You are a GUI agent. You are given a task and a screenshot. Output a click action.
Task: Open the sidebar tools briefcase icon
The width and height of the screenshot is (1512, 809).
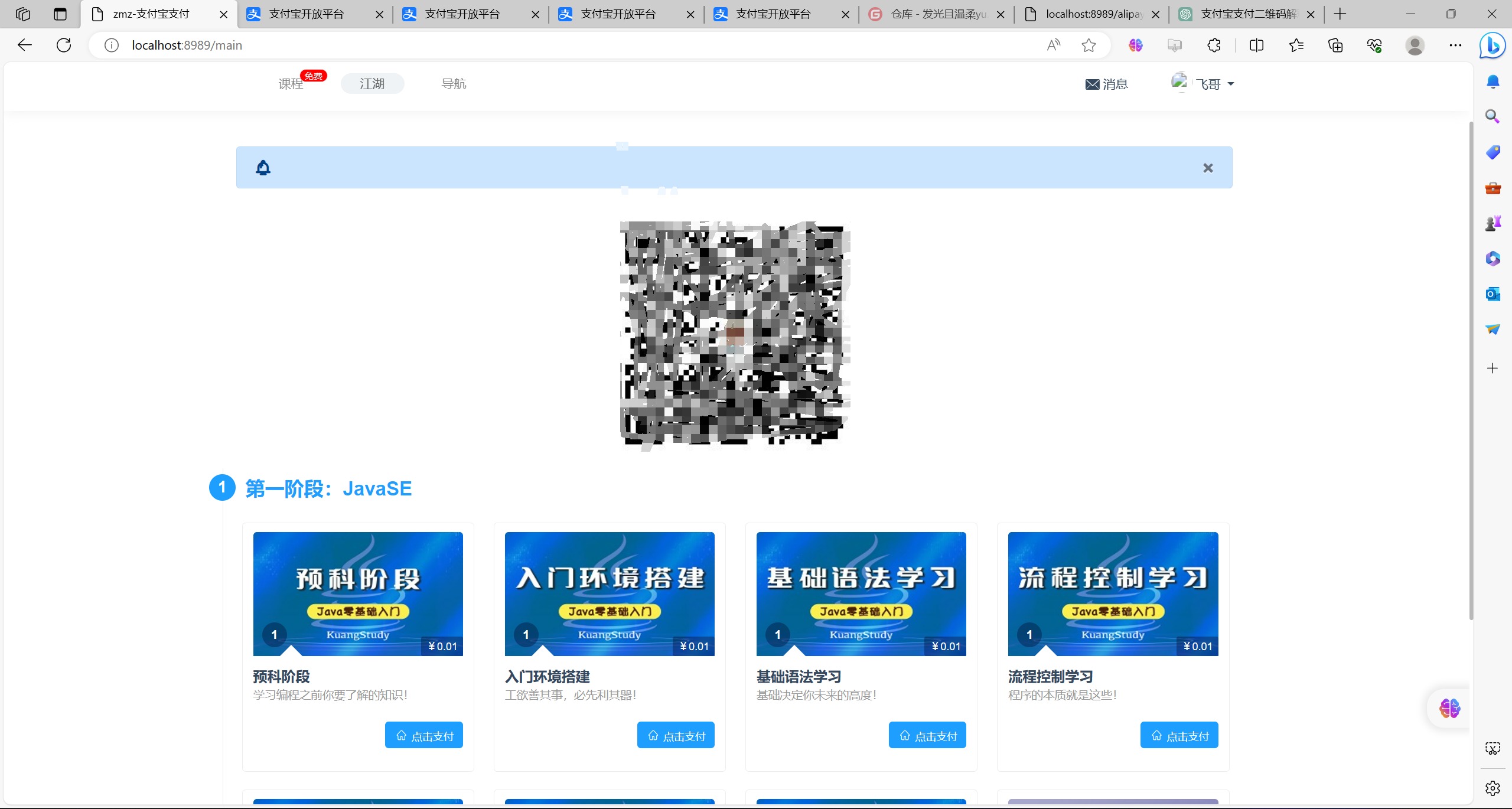pyautogui.click(x=1493, y=188)
